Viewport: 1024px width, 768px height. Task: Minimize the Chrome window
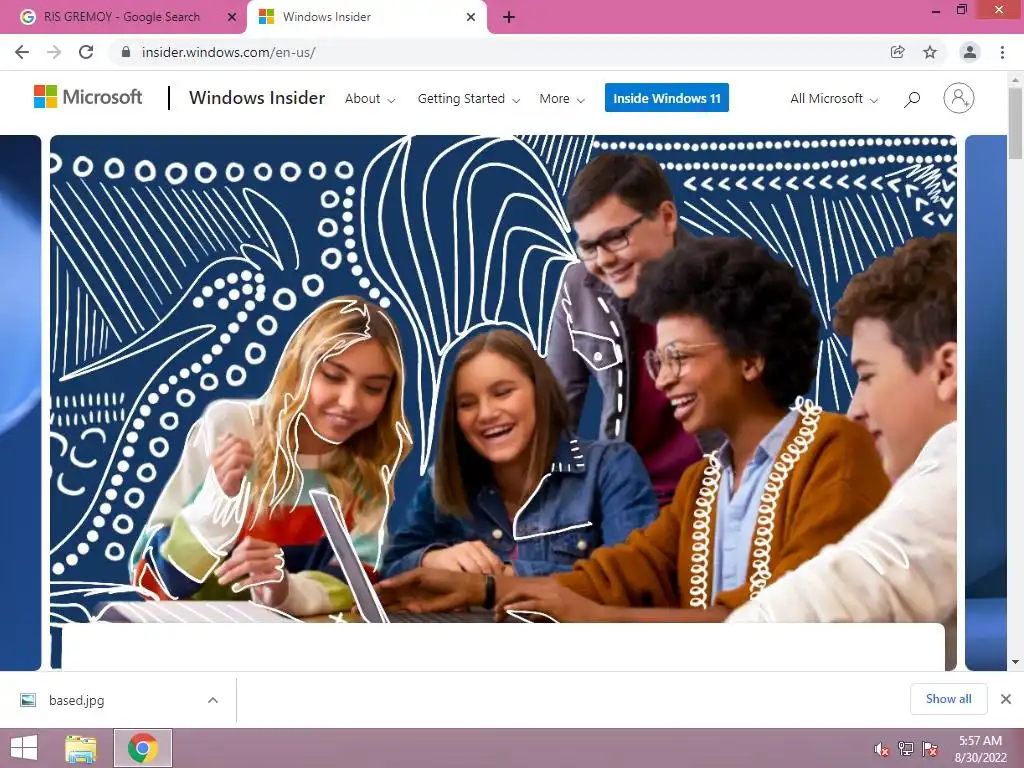point(936,11)
